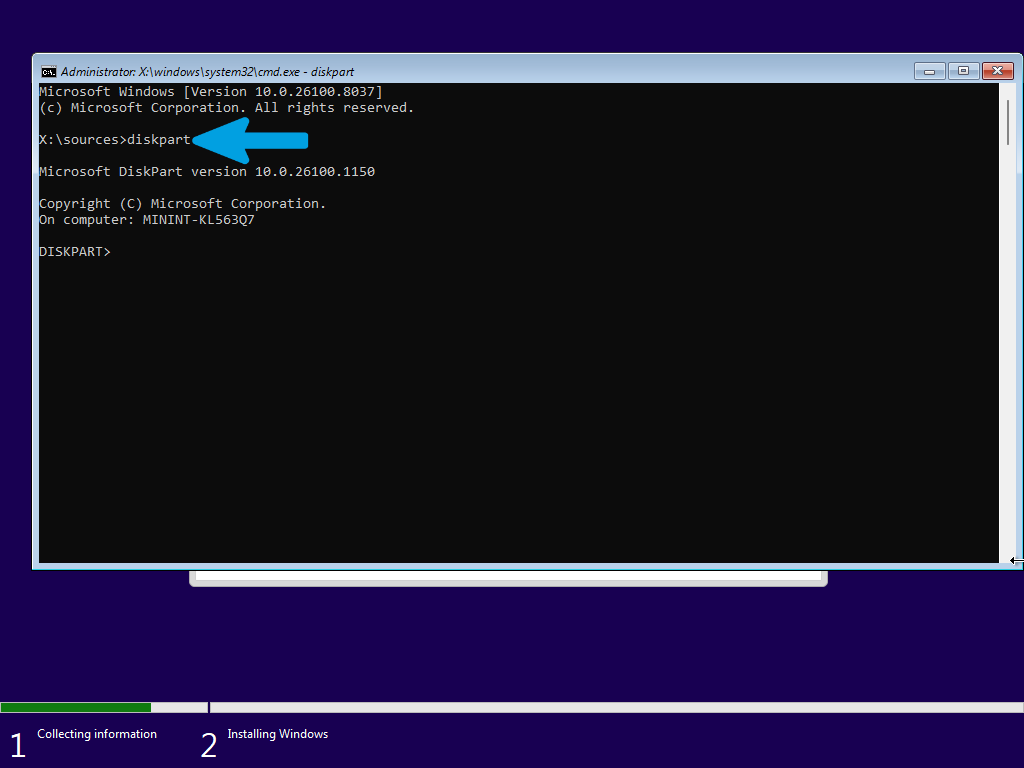Click the Microsoft Windows version line
This screenshot has width=1024, height=768.
(x=211, y=91)
